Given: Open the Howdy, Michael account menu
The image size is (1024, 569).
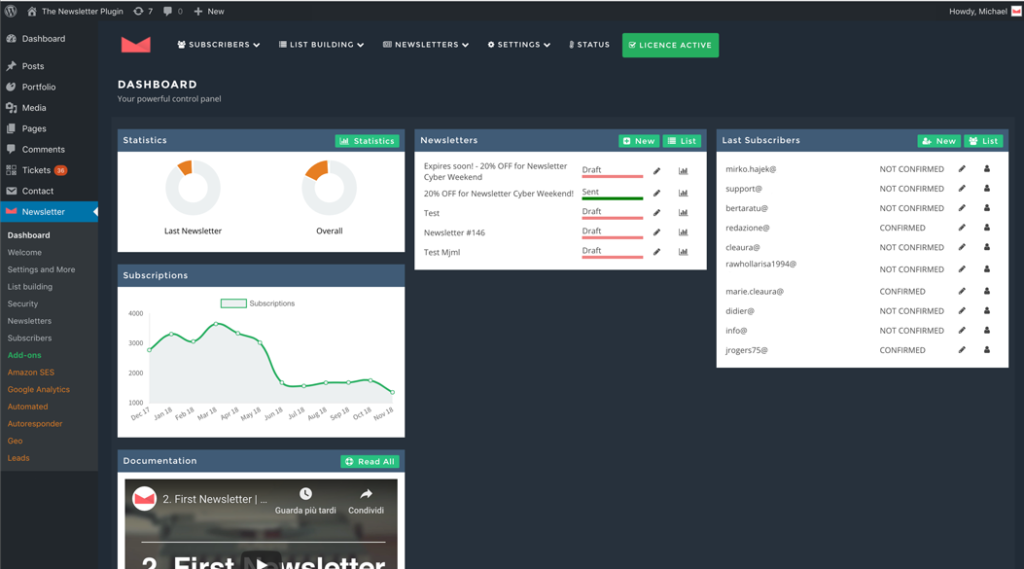Looking at the screenshot, I should pos(984,11).
